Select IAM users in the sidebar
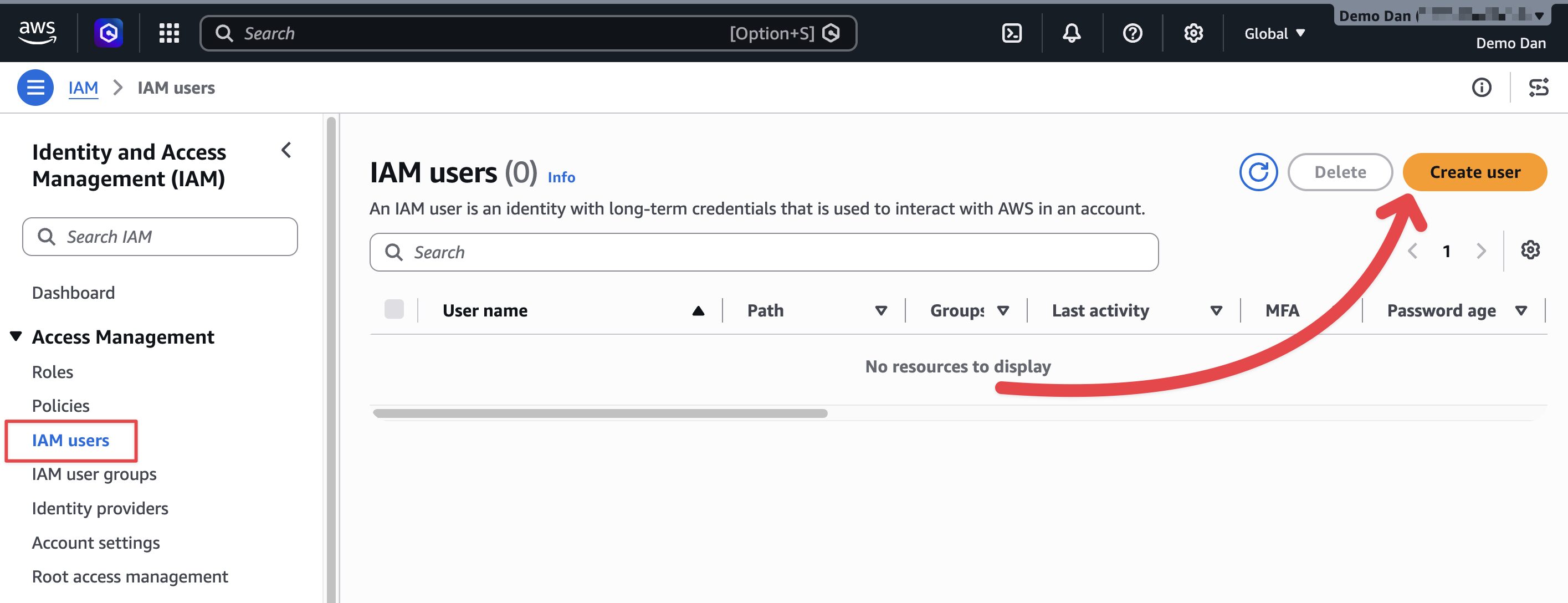The width and height of the screenshot is (1568, 603). 70,441
